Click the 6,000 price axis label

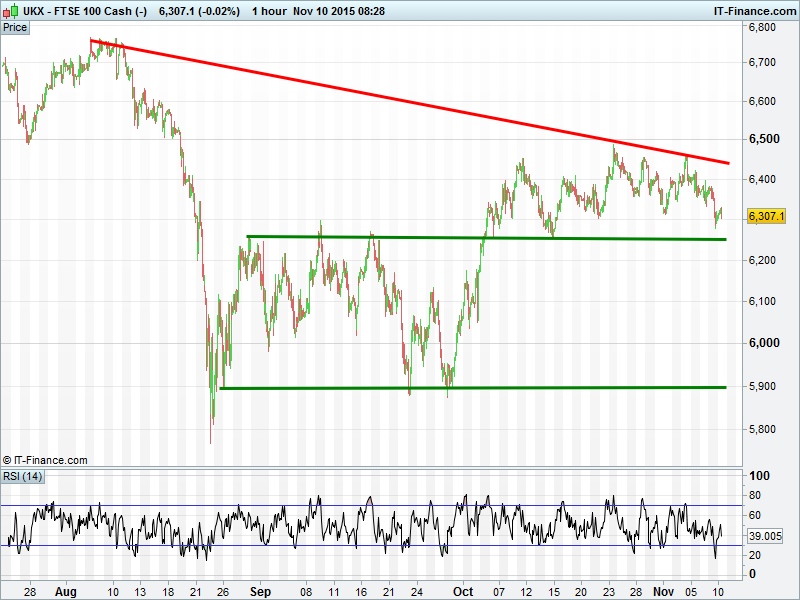(763, 343)
